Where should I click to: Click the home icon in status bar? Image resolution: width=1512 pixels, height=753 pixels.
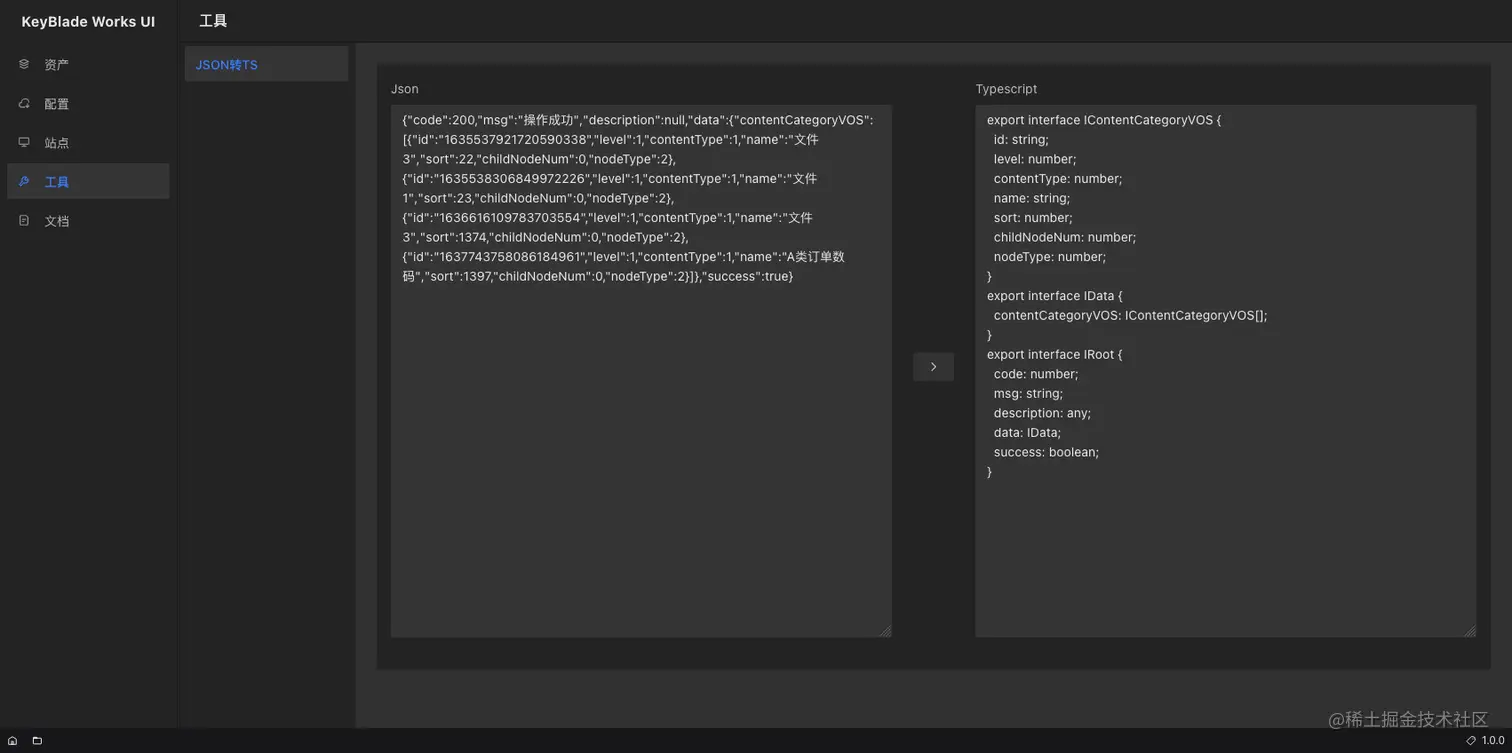(x=12, y=741)
